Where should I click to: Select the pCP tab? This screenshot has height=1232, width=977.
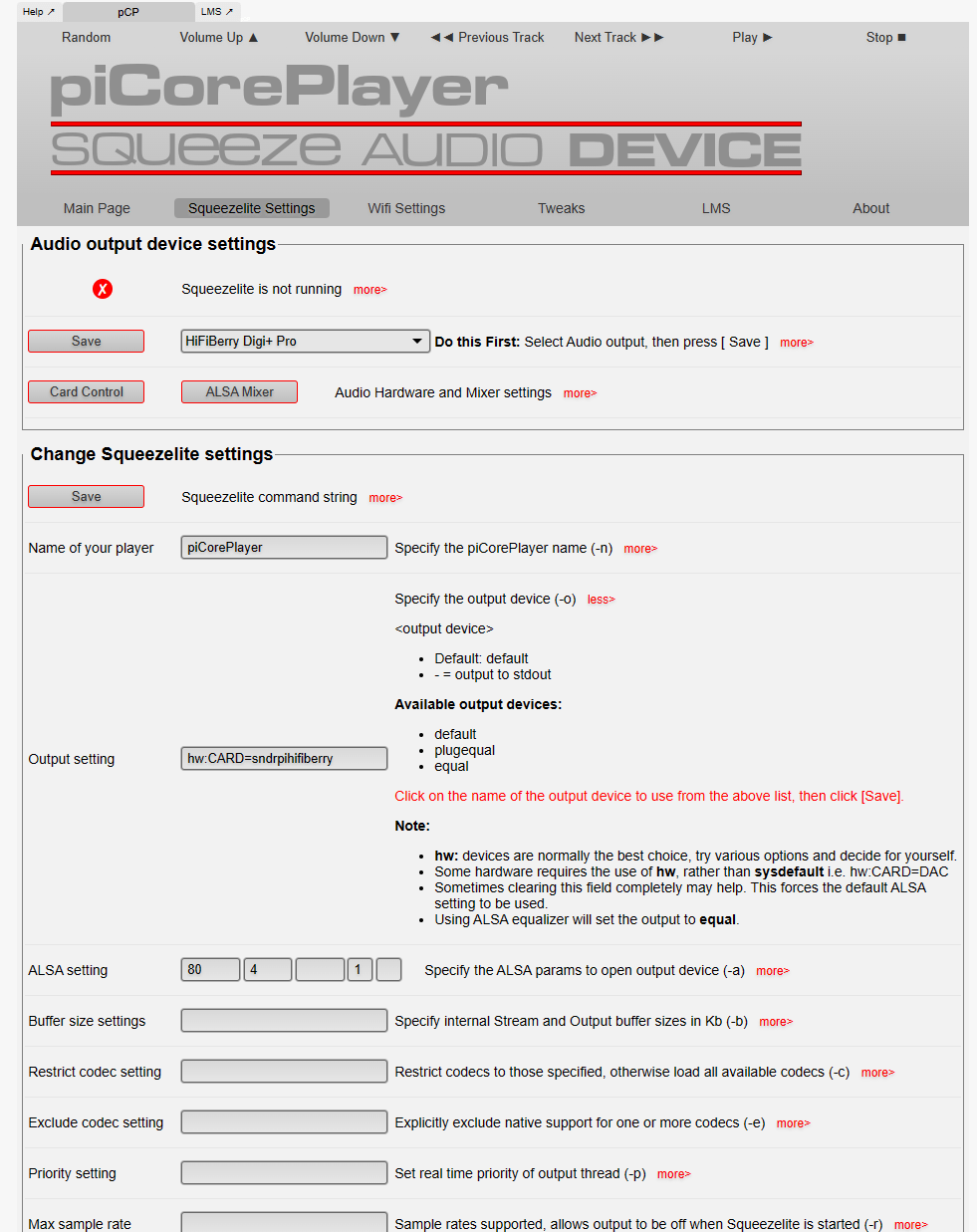pos(128,12)
